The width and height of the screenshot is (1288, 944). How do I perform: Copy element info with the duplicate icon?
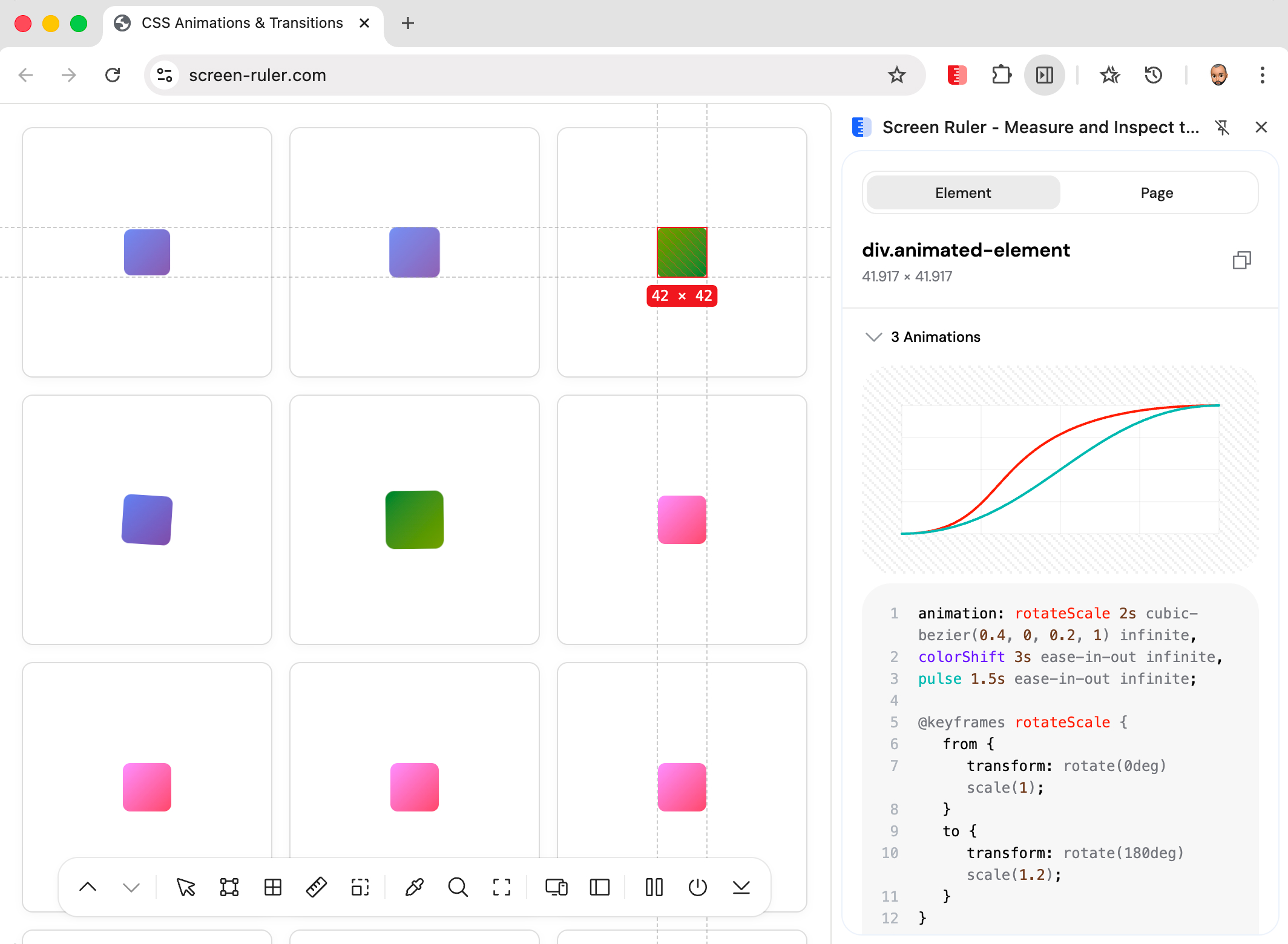point(1242,260)
